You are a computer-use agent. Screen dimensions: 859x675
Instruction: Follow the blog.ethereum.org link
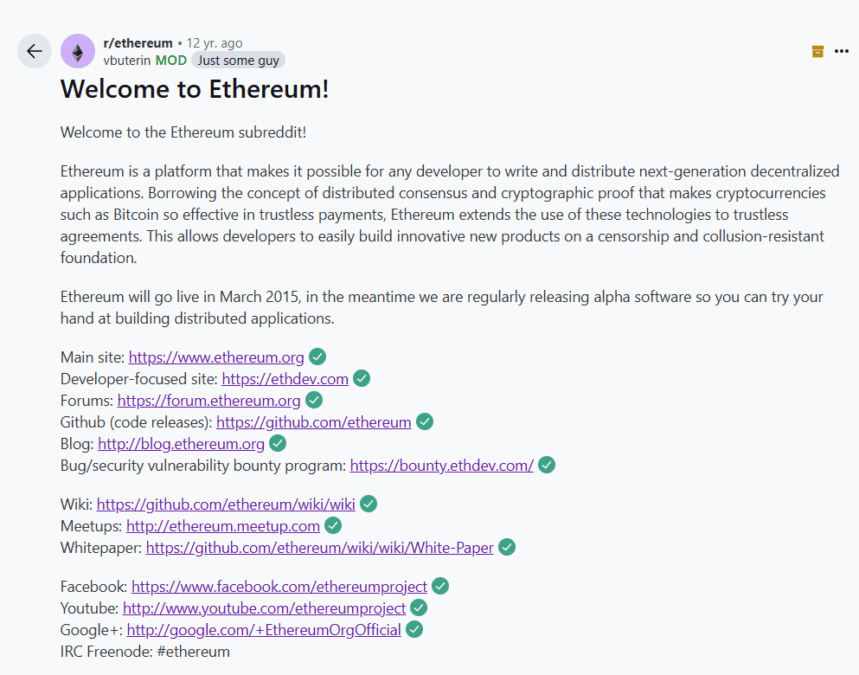tap(181, 444)
